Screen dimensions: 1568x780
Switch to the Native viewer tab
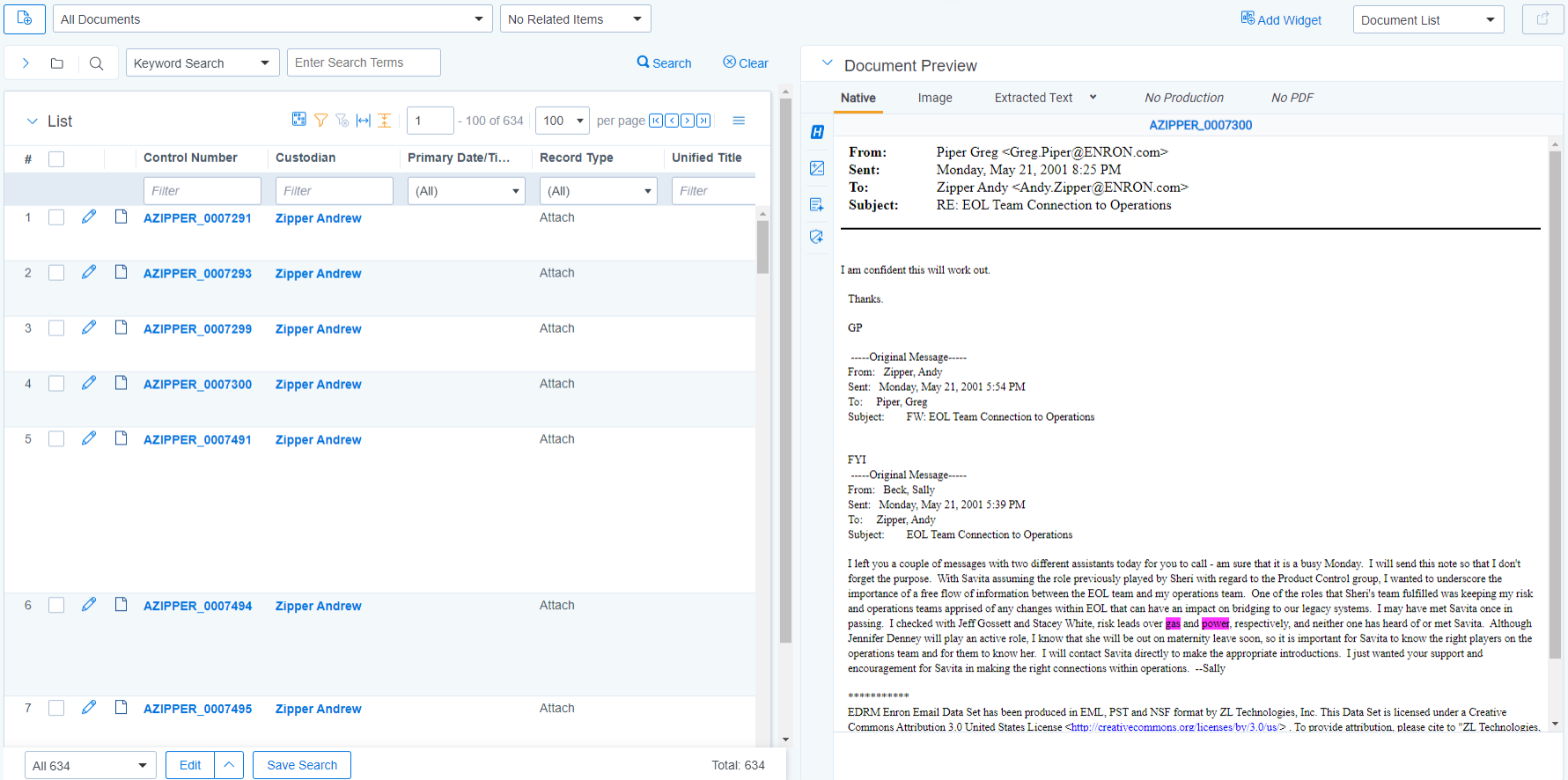(858, 98)
